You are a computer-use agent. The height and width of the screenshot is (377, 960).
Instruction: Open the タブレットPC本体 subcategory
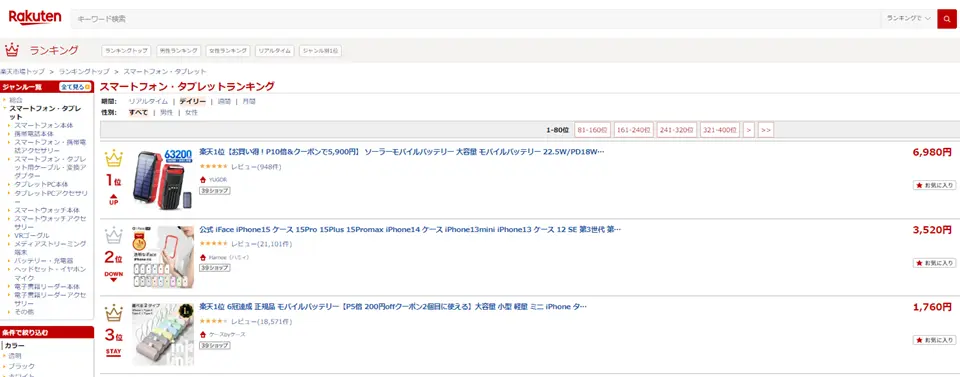41,184
